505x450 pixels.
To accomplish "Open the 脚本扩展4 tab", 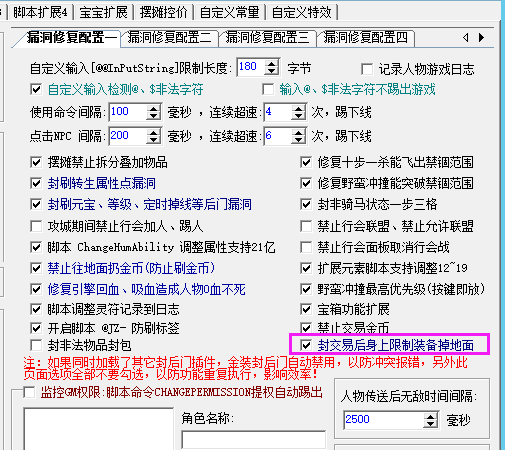I will [40, 13].
